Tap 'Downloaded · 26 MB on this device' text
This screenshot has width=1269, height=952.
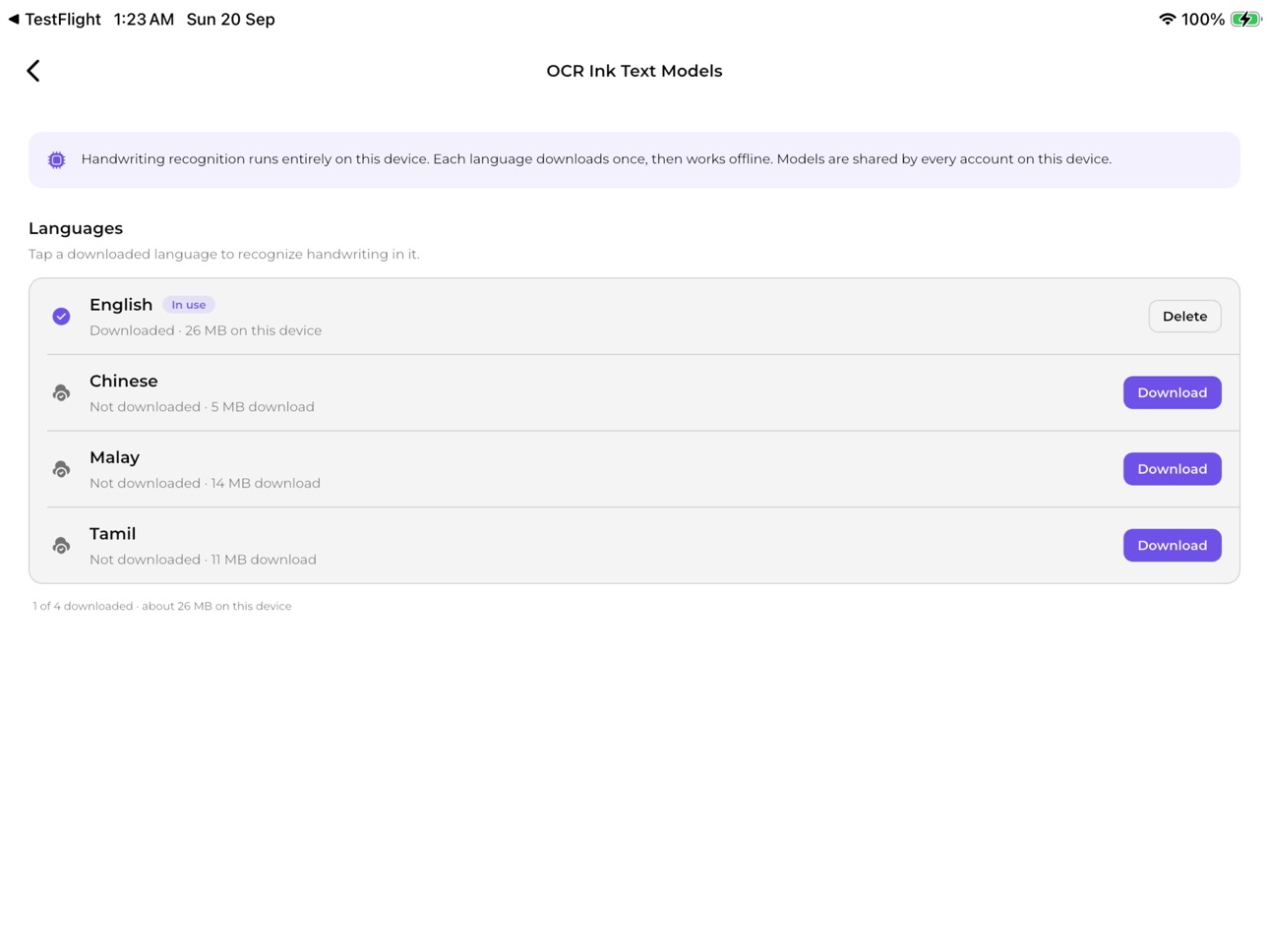click(206, 330)
